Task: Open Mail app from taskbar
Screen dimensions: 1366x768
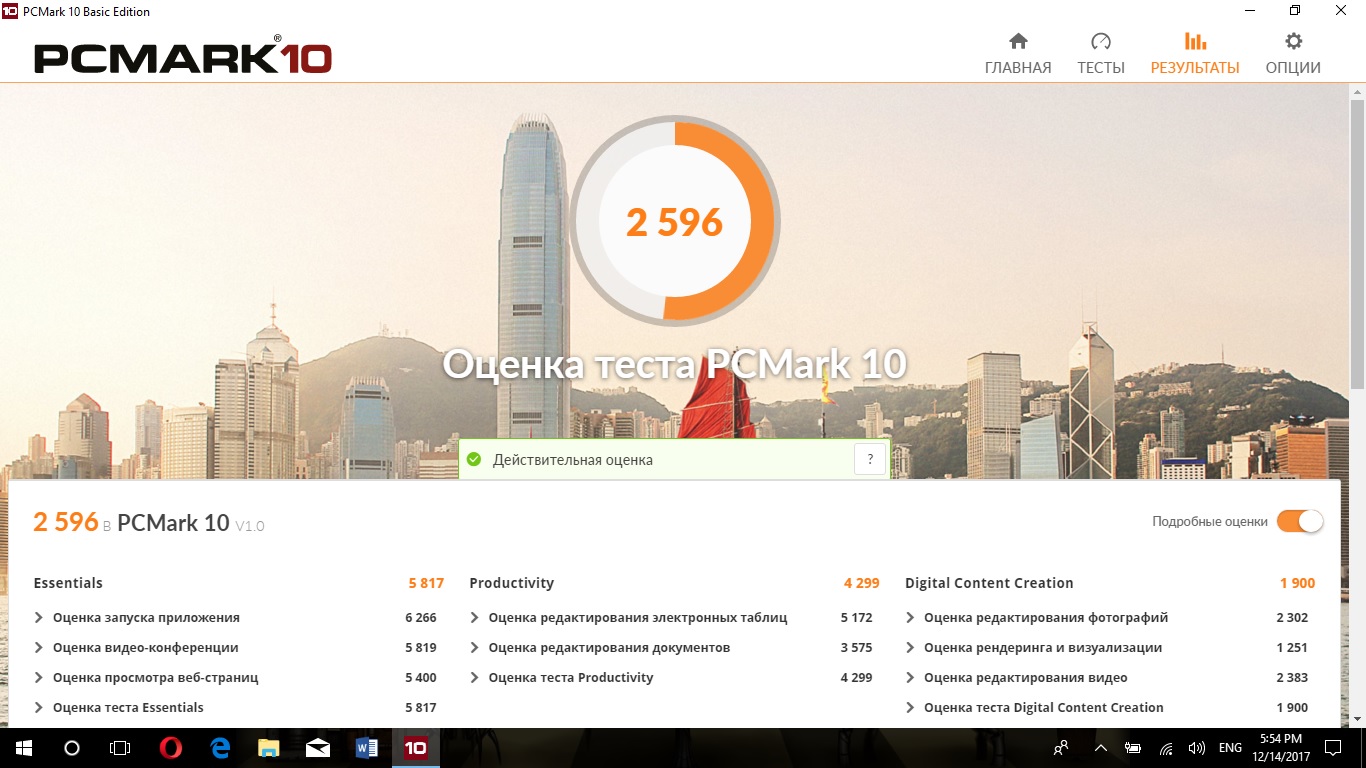Action: coord(318,748)
